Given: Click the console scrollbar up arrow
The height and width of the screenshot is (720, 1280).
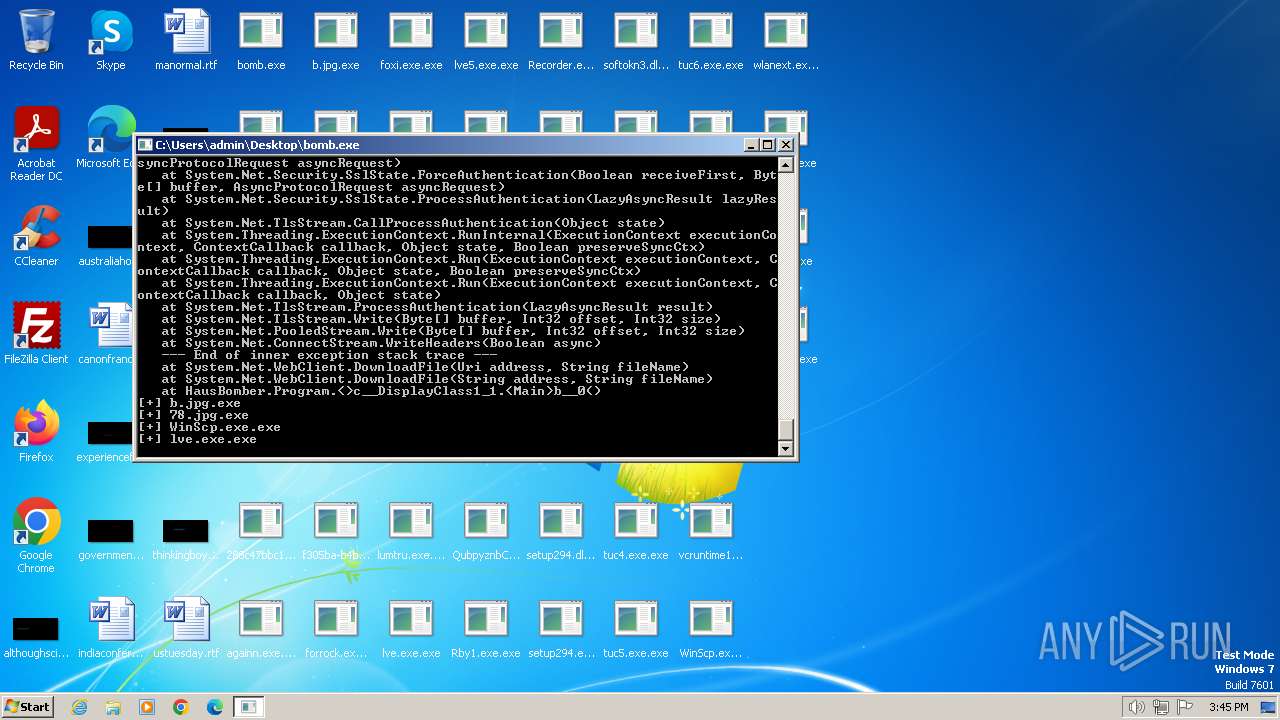Looking at the screenshot, I should pyautogui.click(x=786, y=165).
